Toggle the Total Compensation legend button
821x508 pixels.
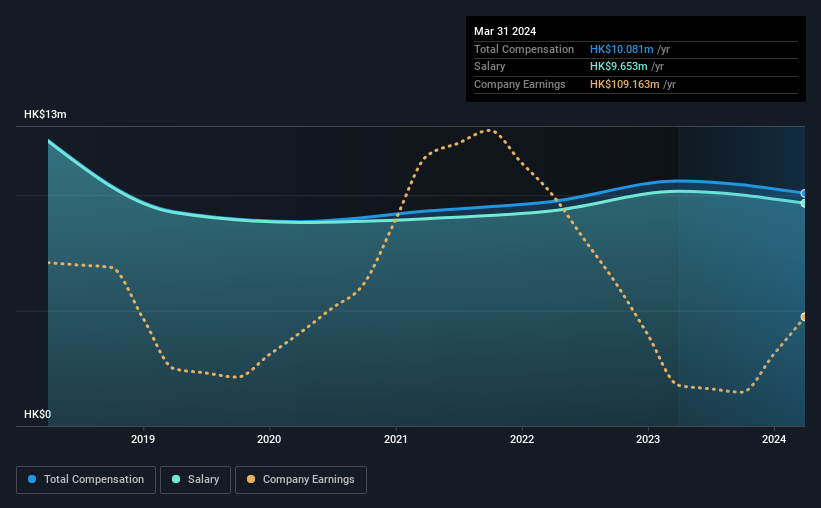[x=86, y=480]
